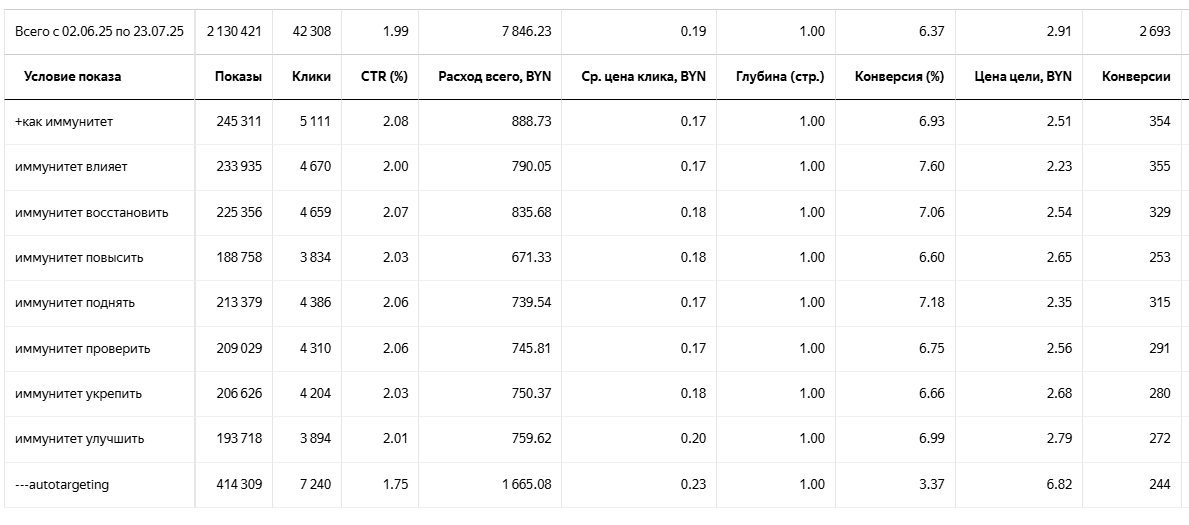Select the '---autotargeting' row label
The height and width of the screenshot is (525, 1189).
tap(62, 484)
